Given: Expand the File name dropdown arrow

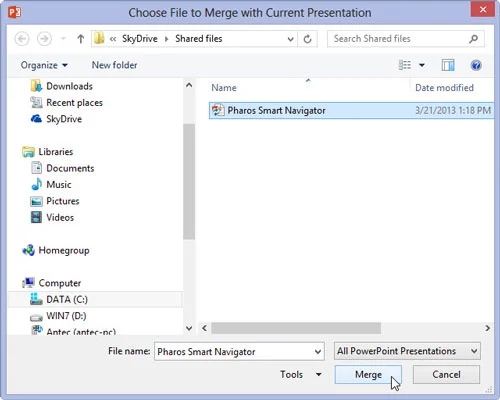Looking at the screenshot, I should (x=318, y=352).
